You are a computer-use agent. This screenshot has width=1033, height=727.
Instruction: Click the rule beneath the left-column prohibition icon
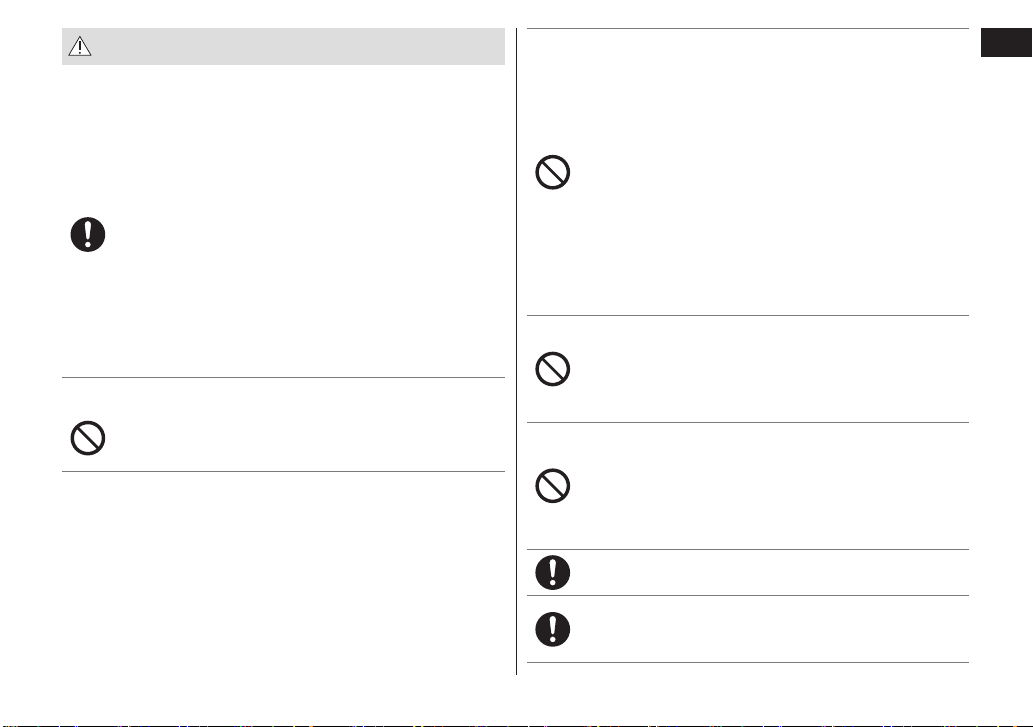[283, 471]
